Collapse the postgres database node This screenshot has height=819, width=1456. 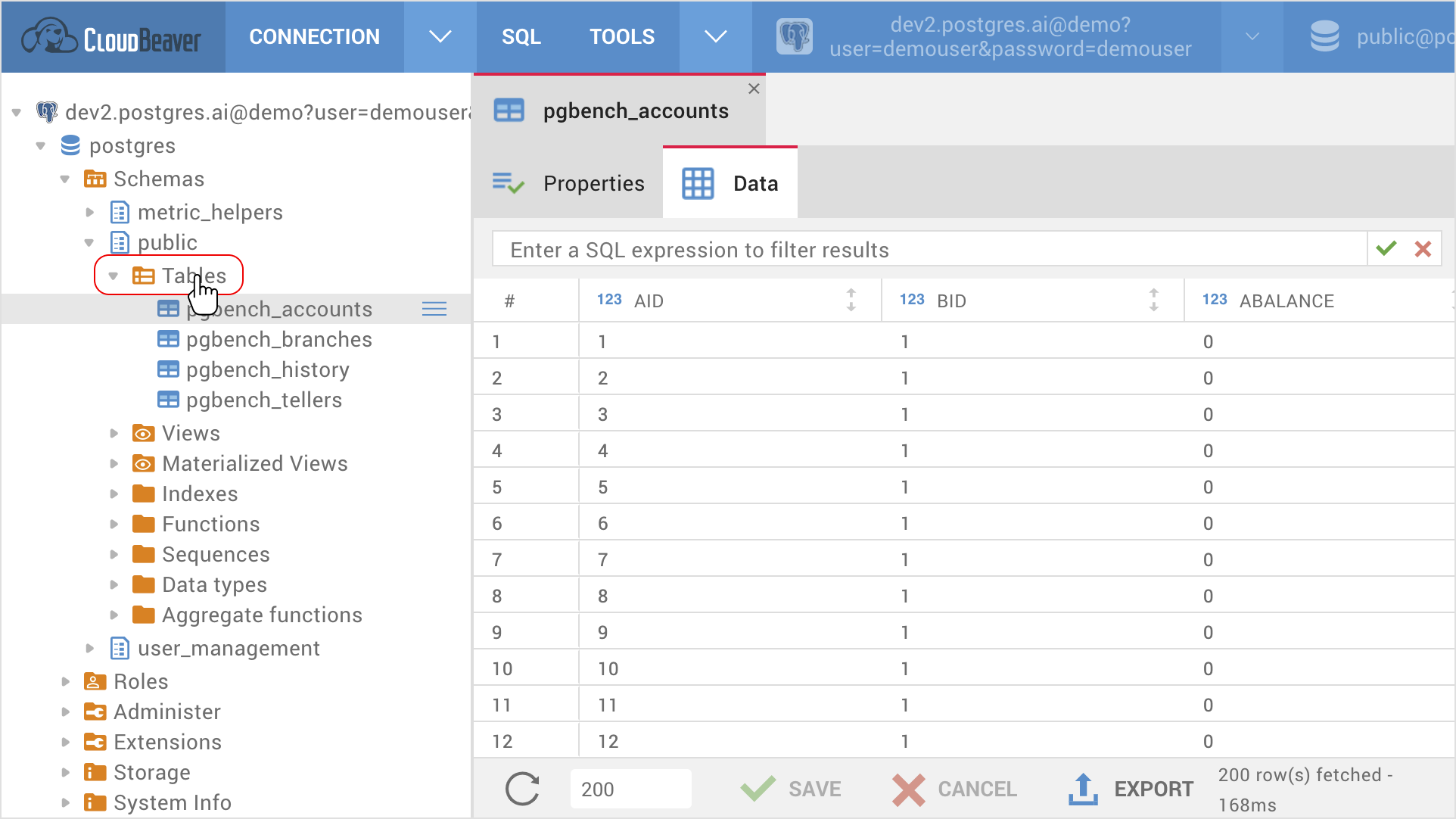click(41, 146)
